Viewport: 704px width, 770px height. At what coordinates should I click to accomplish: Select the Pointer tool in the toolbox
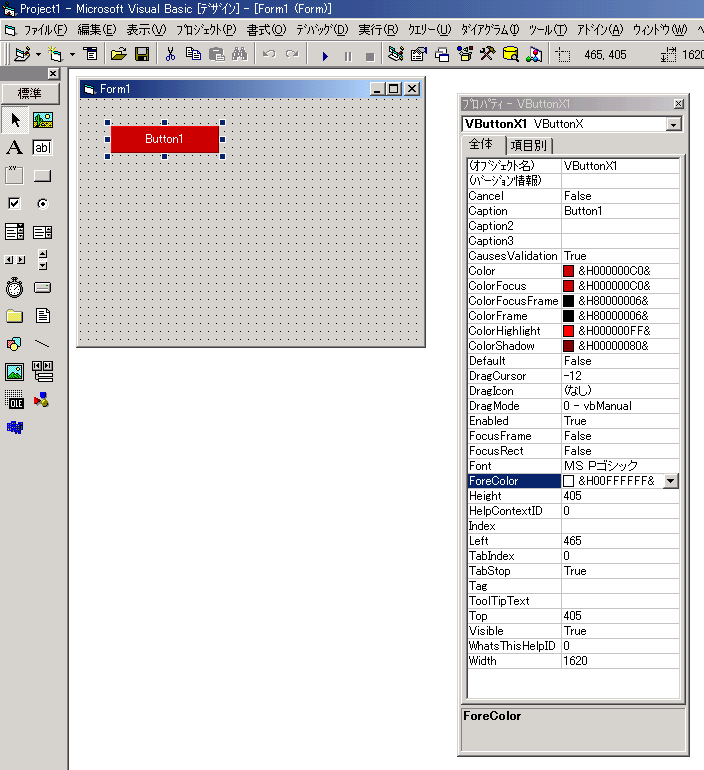tap(15, 120)
